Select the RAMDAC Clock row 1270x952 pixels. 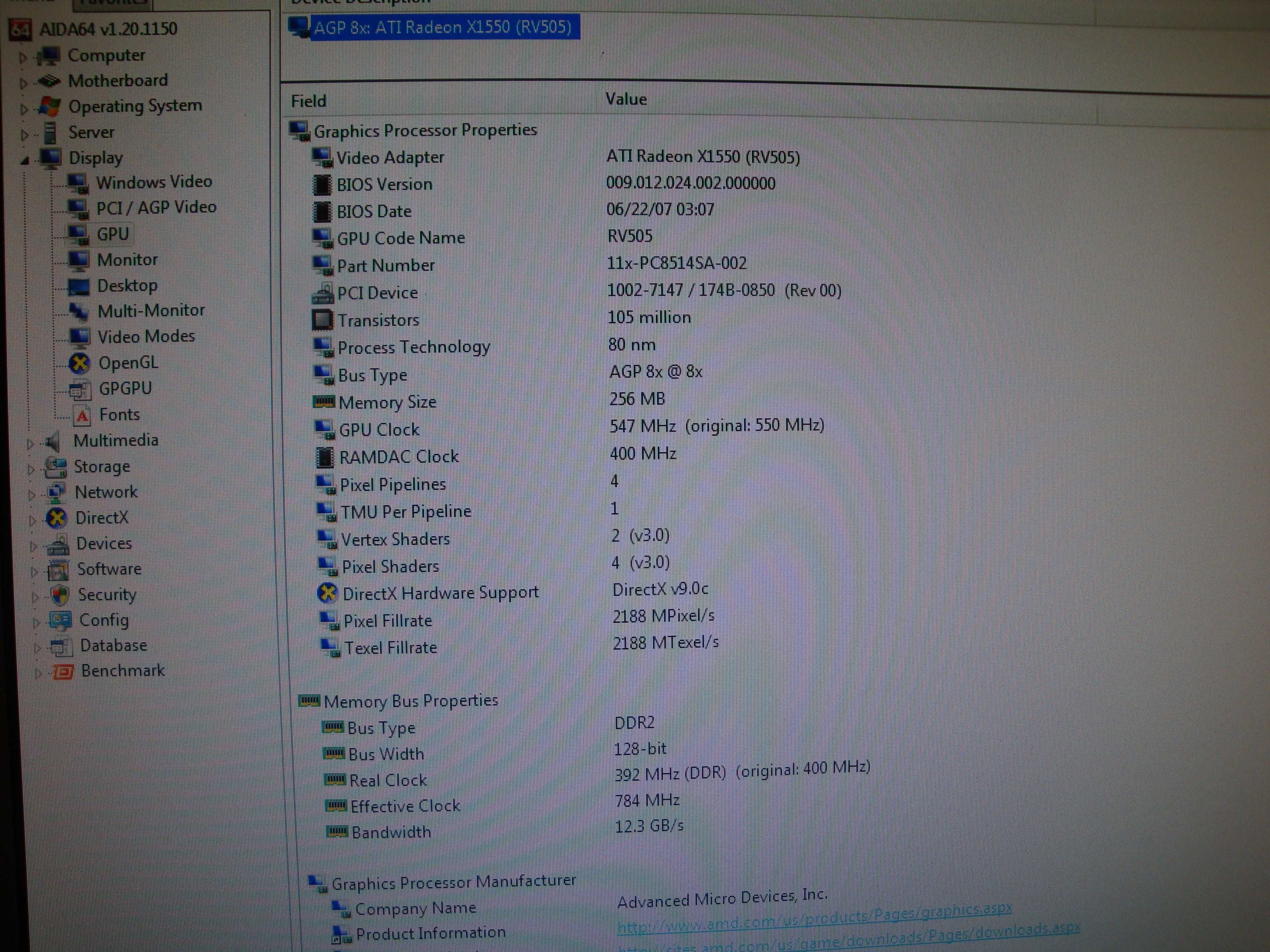tap(497, 455)
